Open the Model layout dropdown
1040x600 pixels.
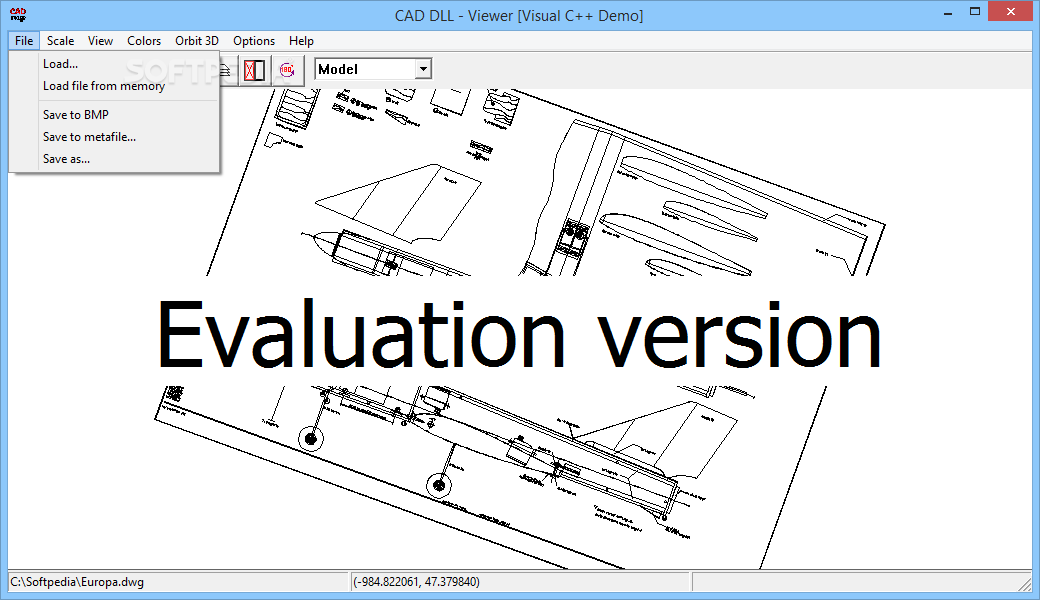(x=423, y=69)
